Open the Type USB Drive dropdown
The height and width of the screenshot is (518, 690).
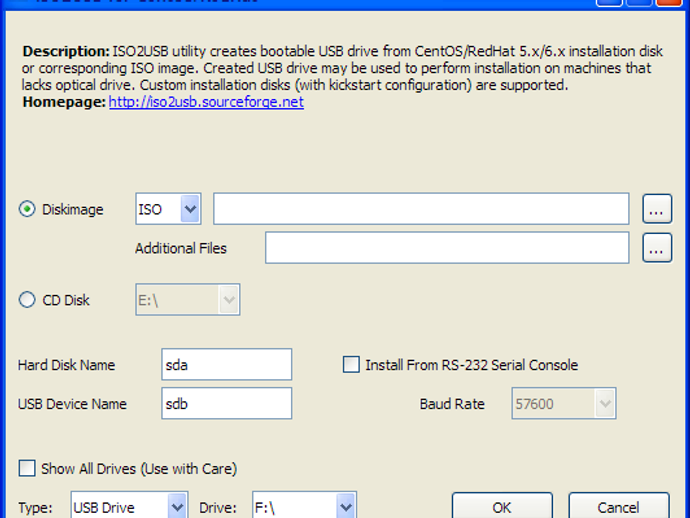pyautogui.click(x=129, y=506)
